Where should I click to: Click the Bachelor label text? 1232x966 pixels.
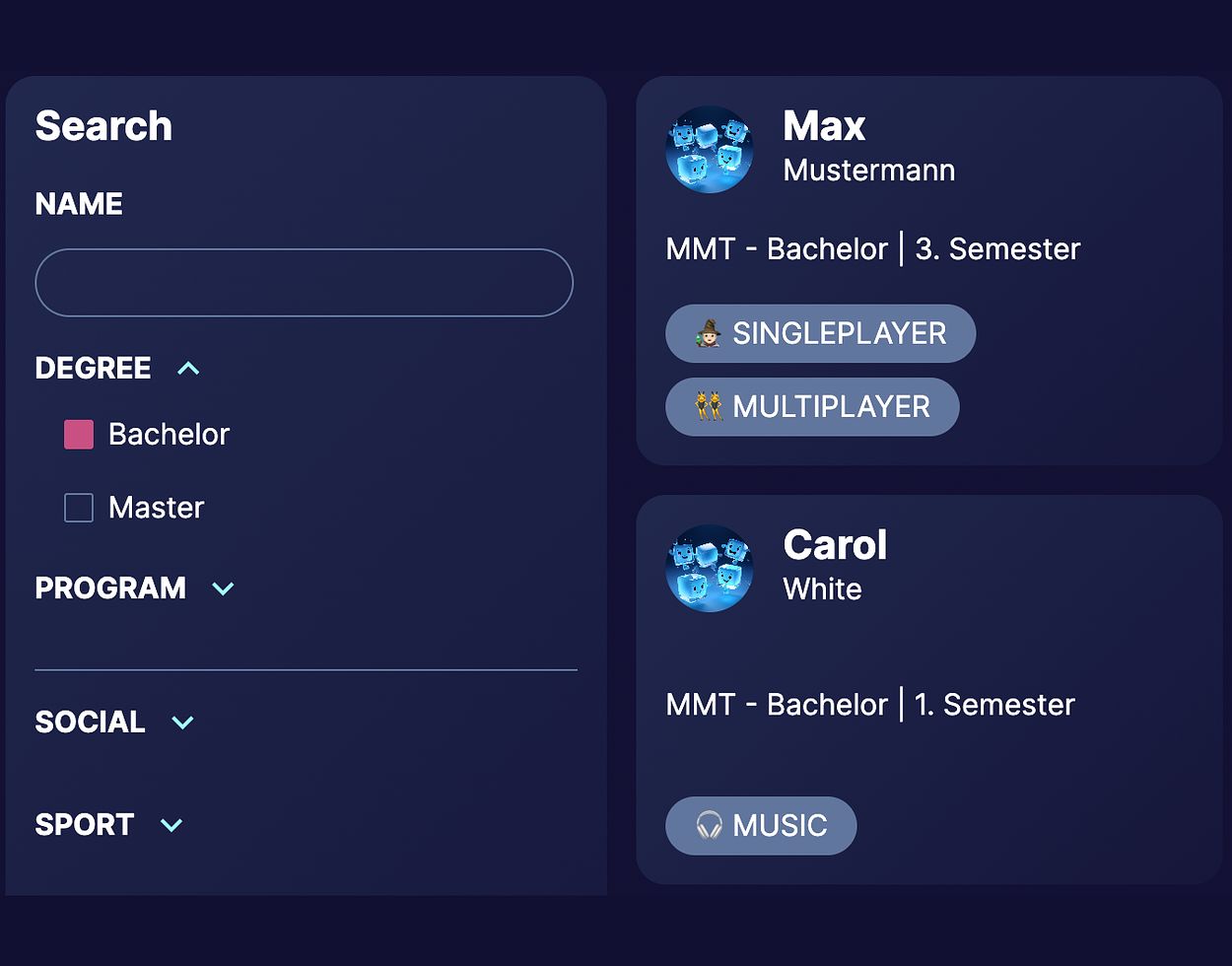169,434
